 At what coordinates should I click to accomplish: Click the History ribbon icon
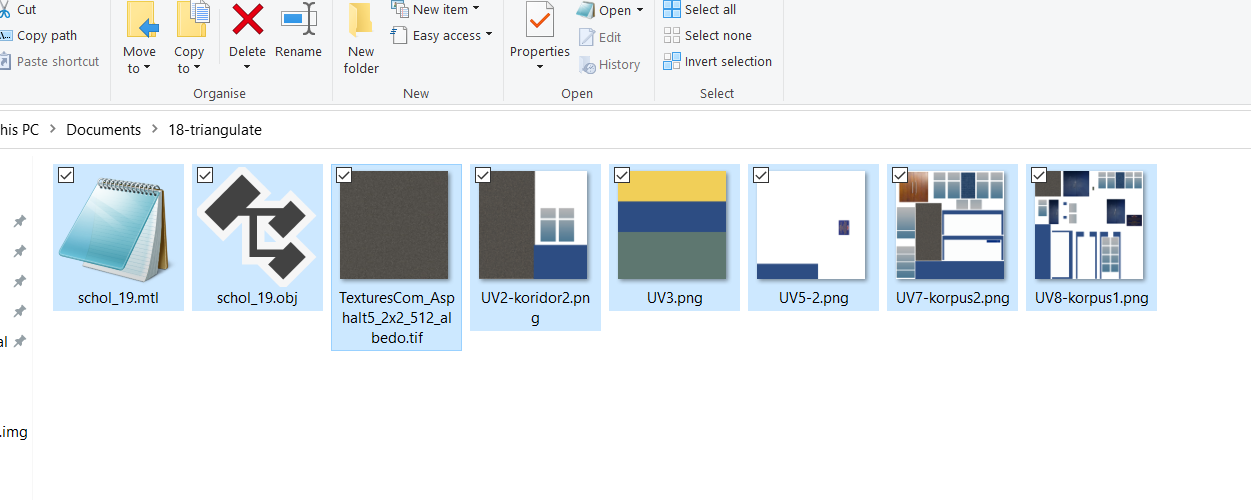(587, 64)
